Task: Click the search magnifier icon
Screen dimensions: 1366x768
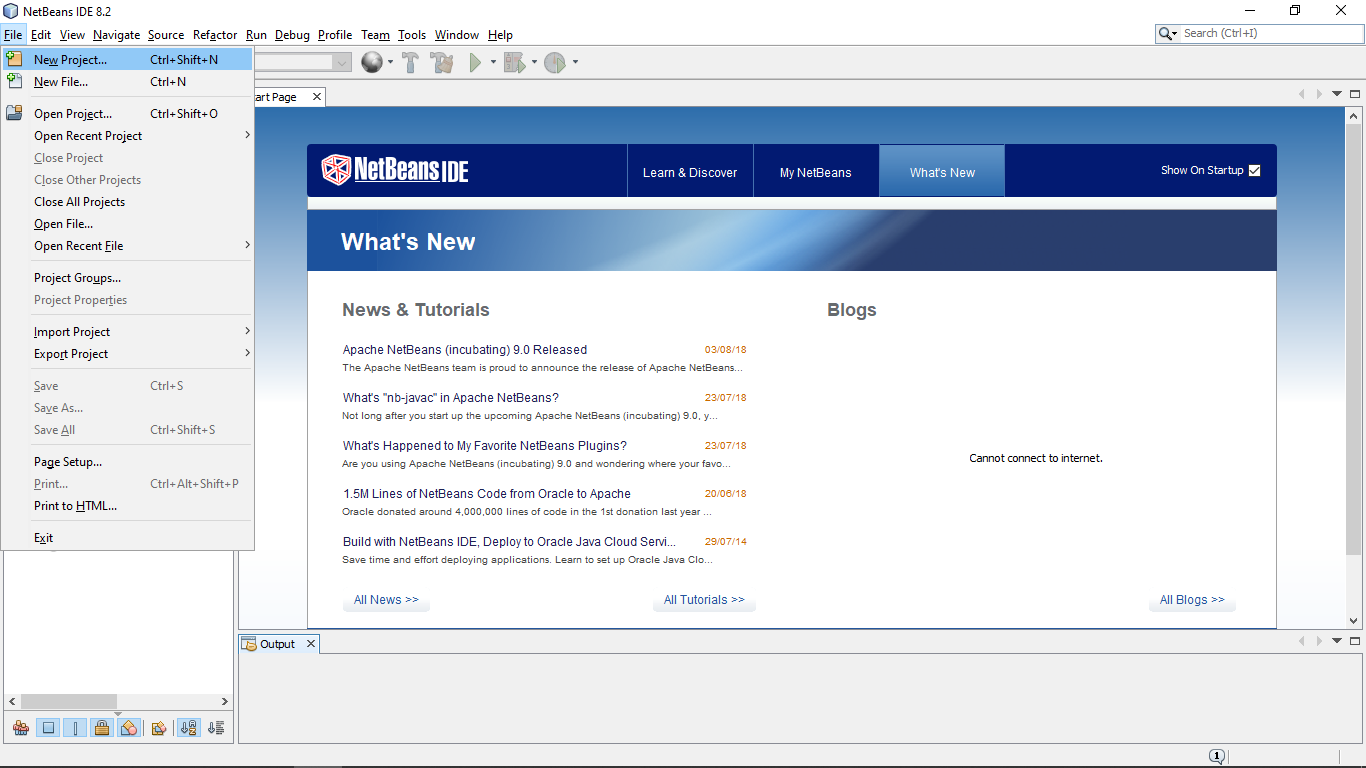Action: click(x=1165, y=33)
